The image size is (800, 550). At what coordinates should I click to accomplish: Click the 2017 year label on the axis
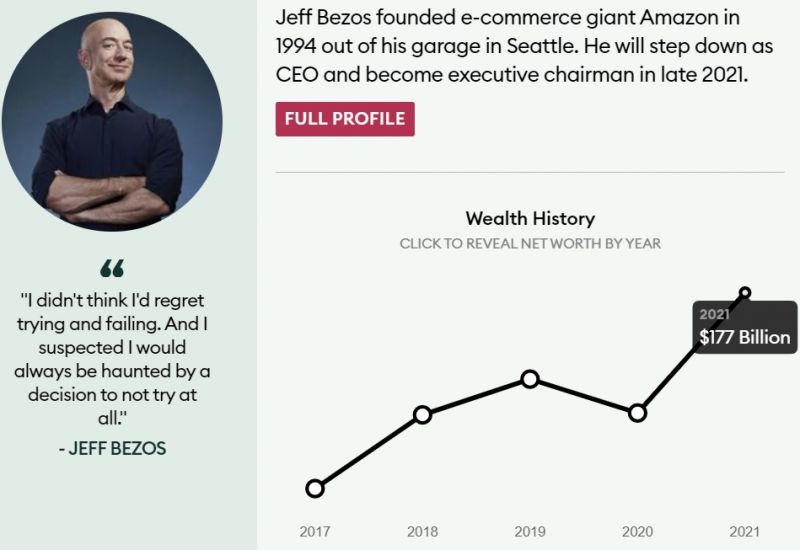coord(315,532)
